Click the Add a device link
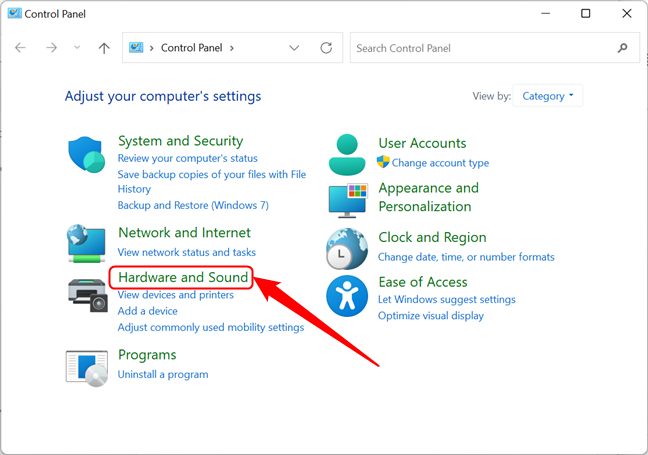Screen dimensions: 648x455 click(148, 311)
